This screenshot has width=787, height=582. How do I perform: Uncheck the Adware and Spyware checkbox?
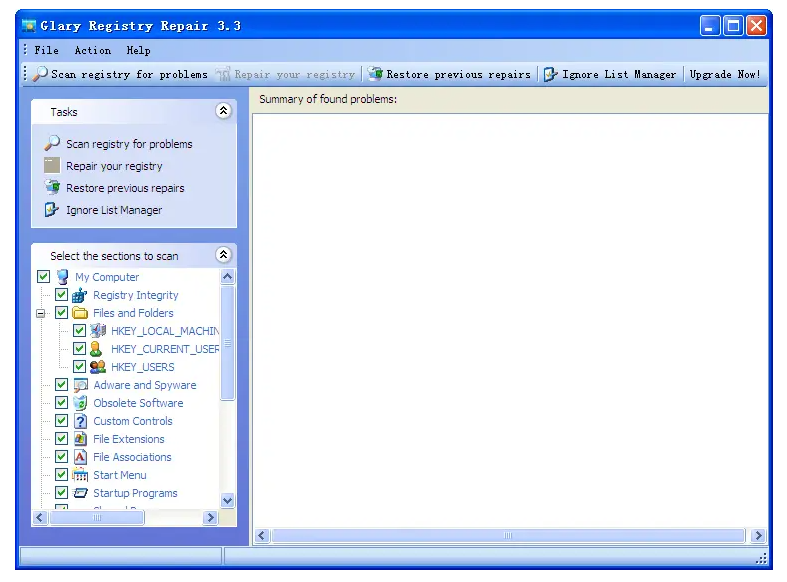pos(62,385)
